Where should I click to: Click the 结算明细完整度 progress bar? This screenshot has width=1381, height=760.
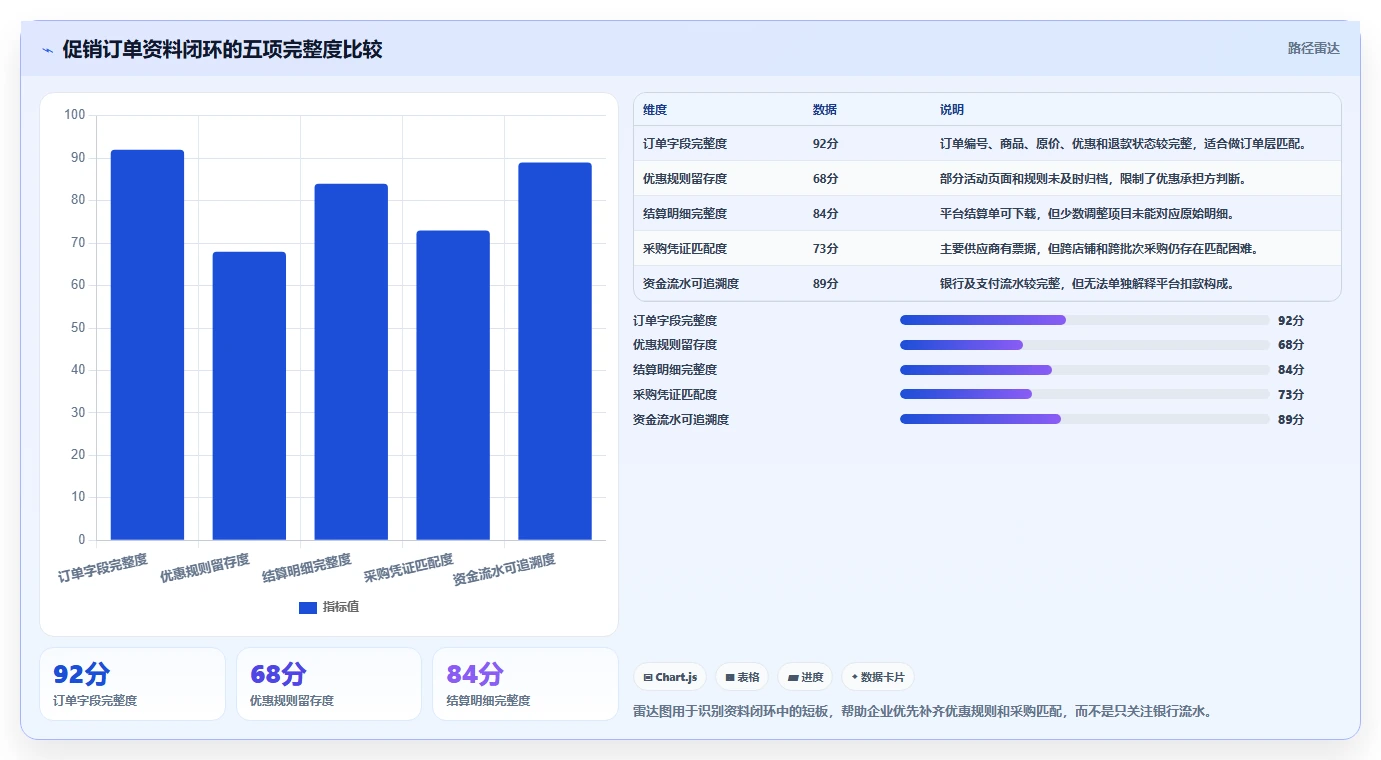coord(1084,370)
